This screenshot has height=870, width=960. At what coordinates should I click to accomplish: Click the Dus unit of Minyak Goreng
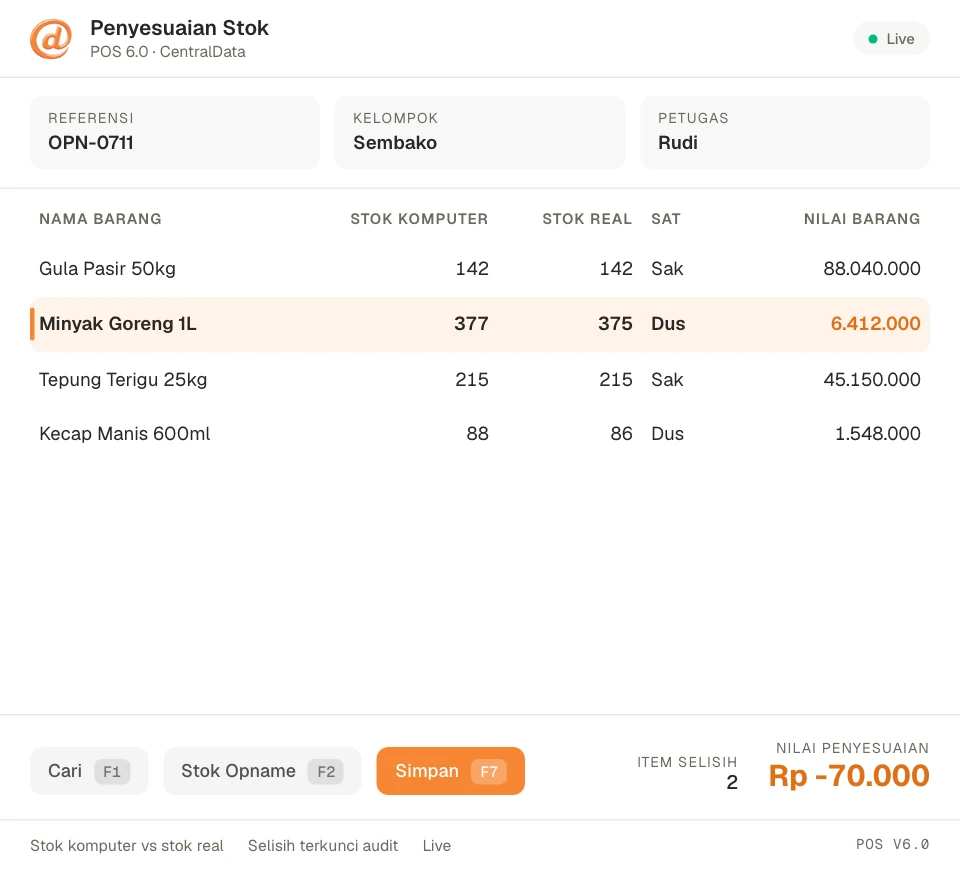(668, 323)
